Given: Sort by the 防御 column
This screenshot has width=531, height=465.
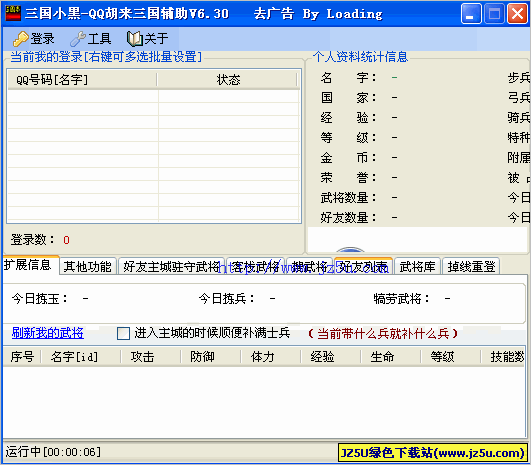Looking at the screenshot, I should [210, 357].
